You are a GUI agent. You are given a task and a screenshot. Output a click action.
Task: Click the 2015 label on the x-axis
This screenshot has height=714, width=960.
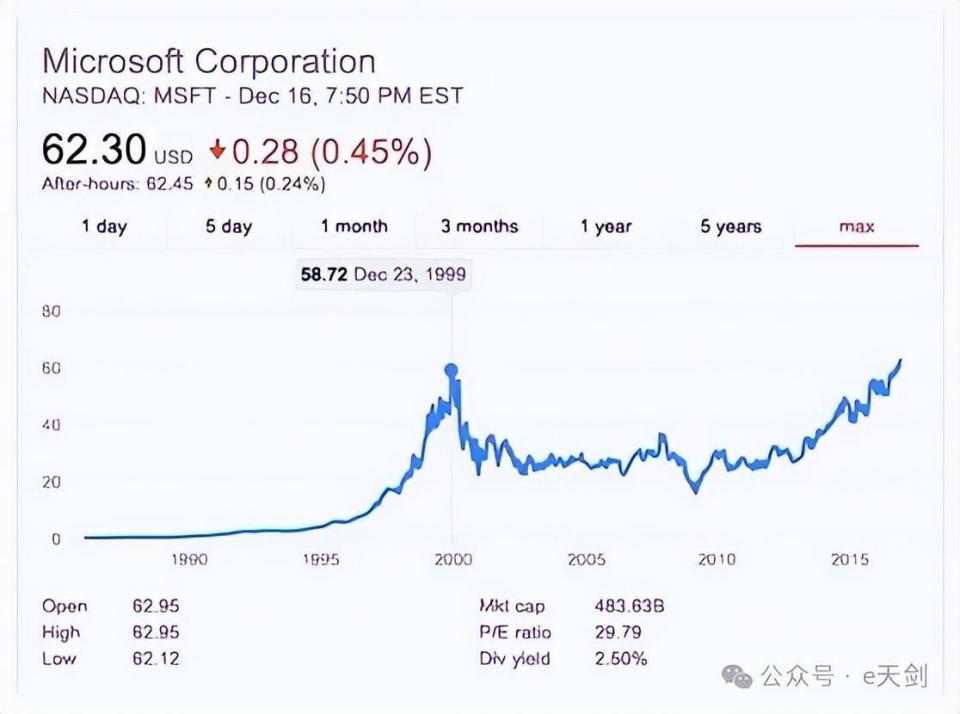[850, 559]
